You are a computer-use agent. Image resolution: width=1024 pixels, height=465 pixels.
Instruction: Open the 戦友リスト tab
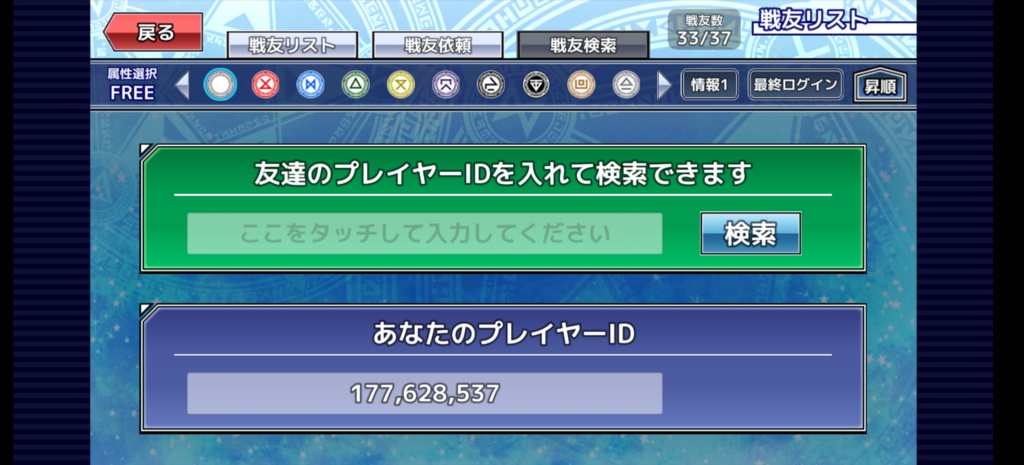pyautogui.click(x=292, y=45)
